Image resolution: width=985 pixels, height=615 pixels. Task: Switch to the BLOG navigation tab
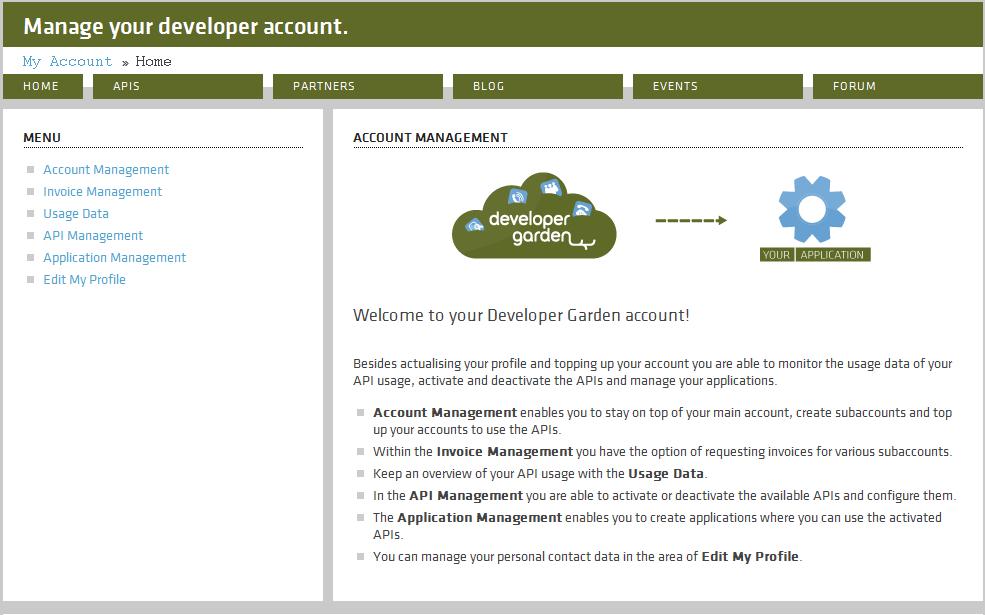click(538, 86)
